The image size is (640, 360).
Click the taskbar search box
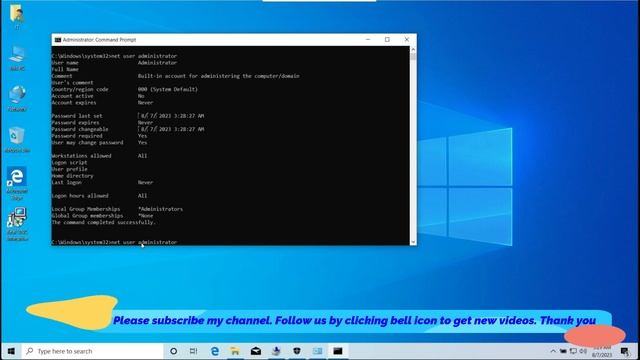click(93, 351)
